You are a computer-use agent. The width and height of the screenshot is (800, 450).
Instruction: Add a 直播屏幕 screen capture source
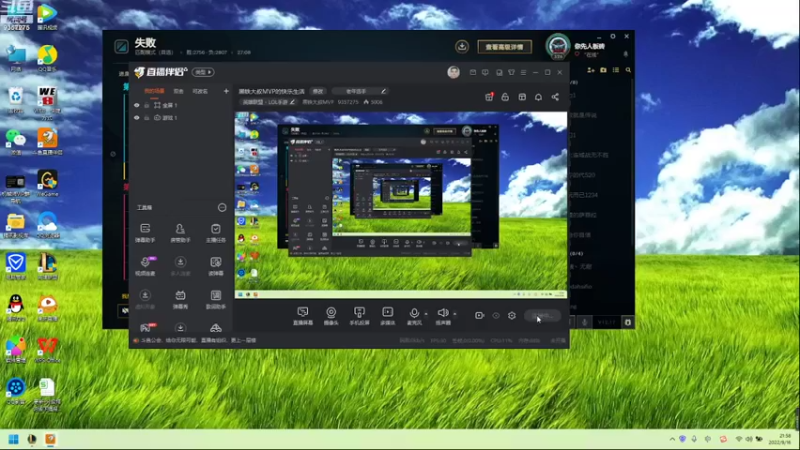tap(303, 316)
